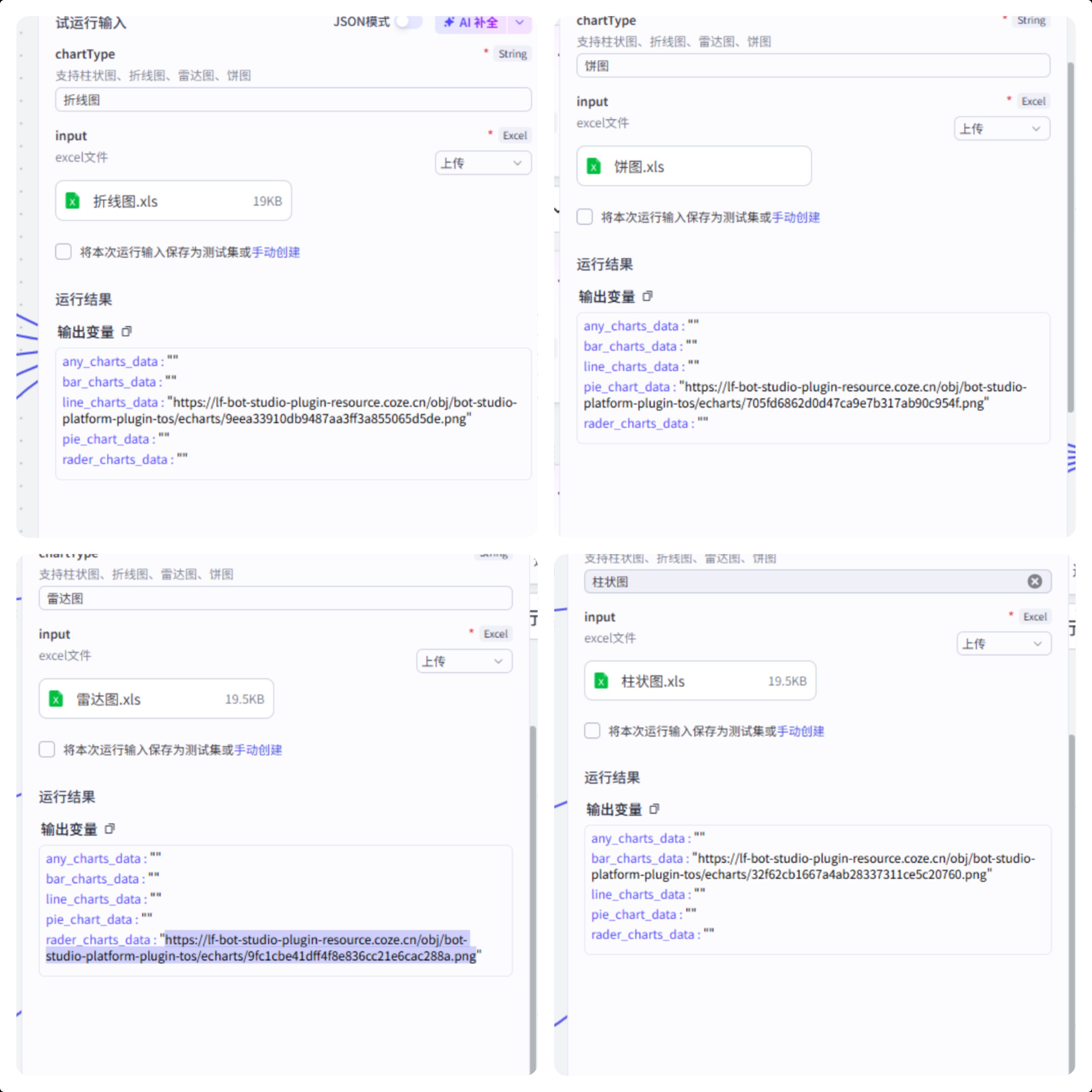Check save-as-test-set box under 折线图.xls
Image resolution: width=1092 pixels, height=1092 pixels.
[x=63, y=252]
